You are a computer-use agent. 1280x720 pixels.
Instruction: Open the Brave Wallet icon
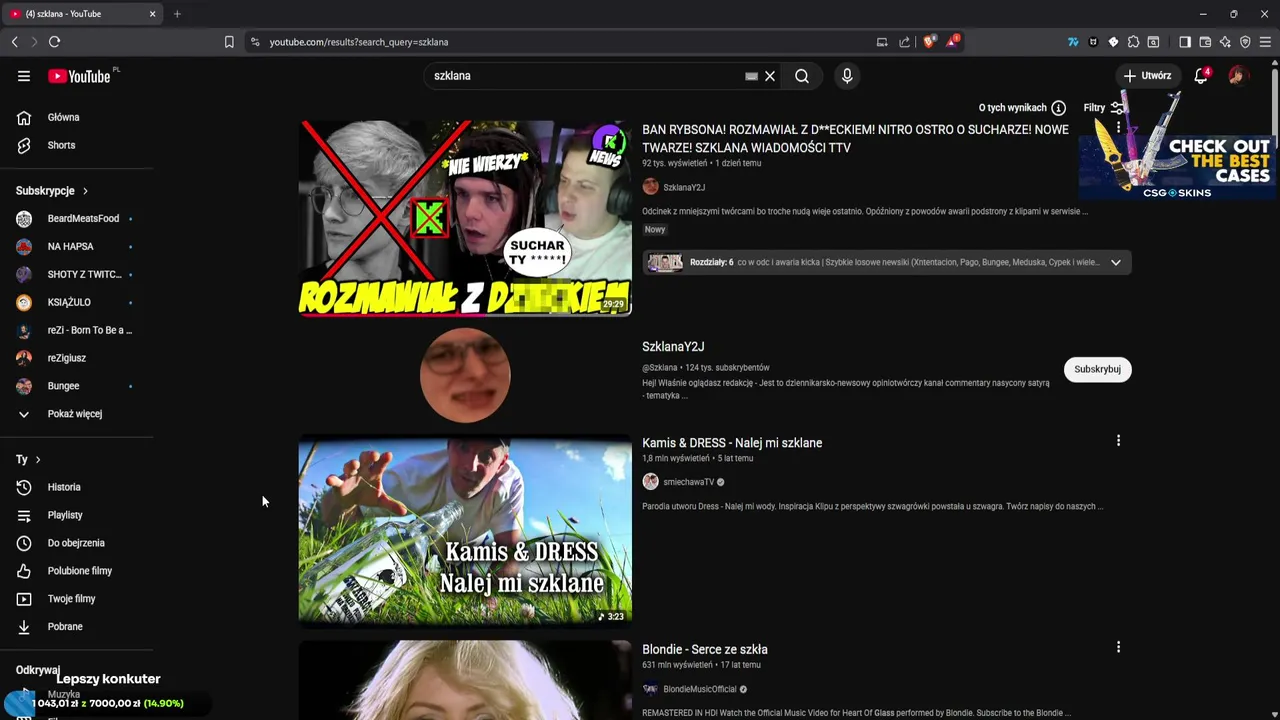1205,42
